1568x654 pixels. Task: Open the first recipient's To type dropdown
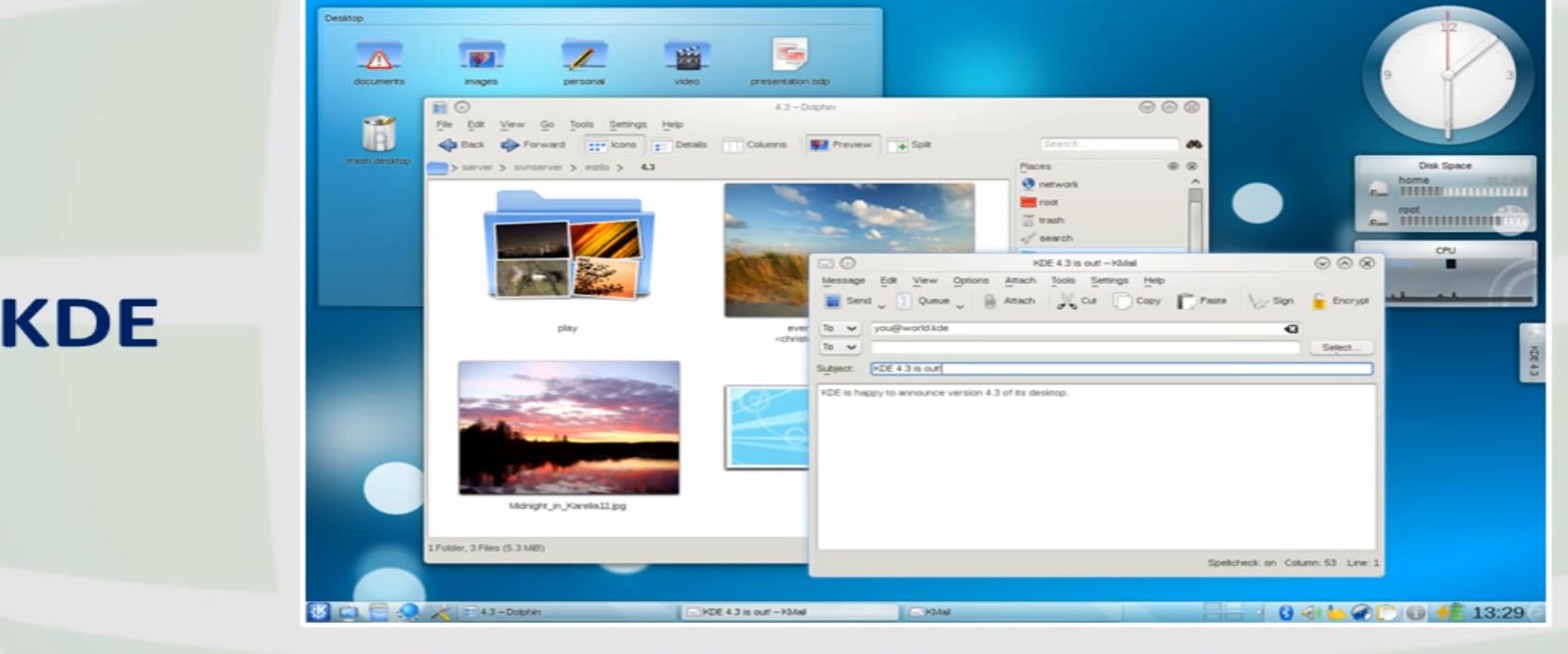839,329
